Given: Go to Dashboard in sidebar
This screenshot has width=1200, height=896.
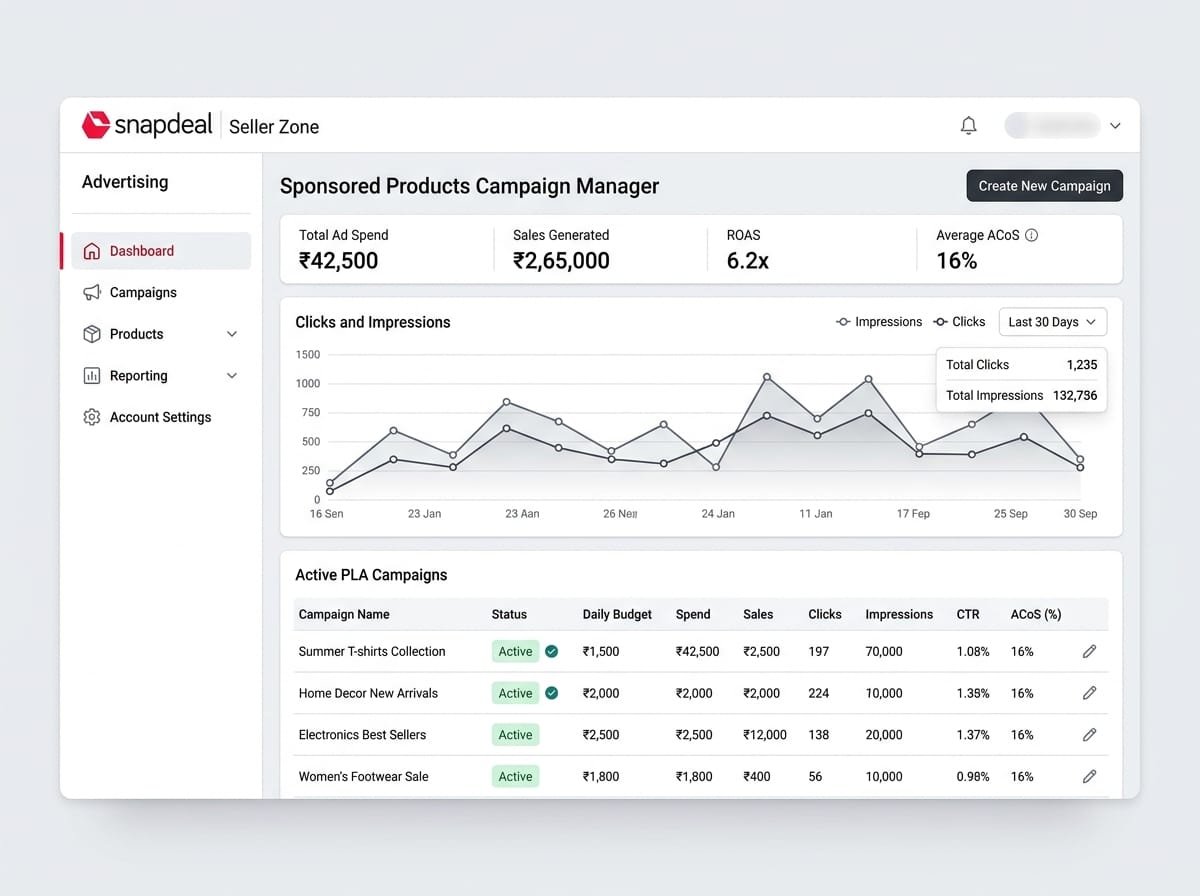Looking at the screenshot, I should click(161, 251).
